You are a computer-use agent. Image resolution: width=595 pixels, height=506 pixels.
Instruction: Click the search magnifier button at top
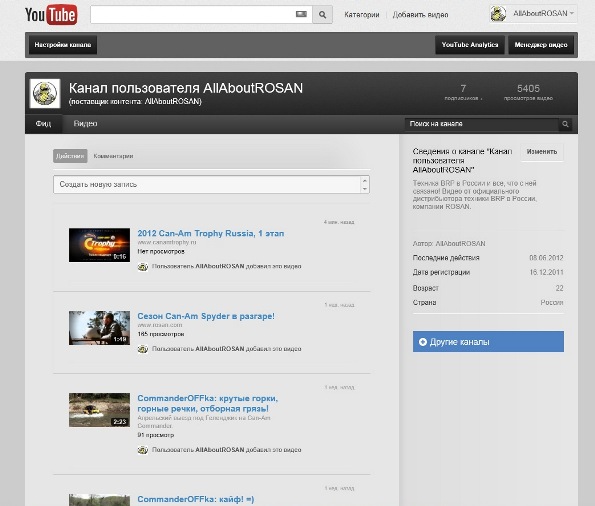point(323,14)
